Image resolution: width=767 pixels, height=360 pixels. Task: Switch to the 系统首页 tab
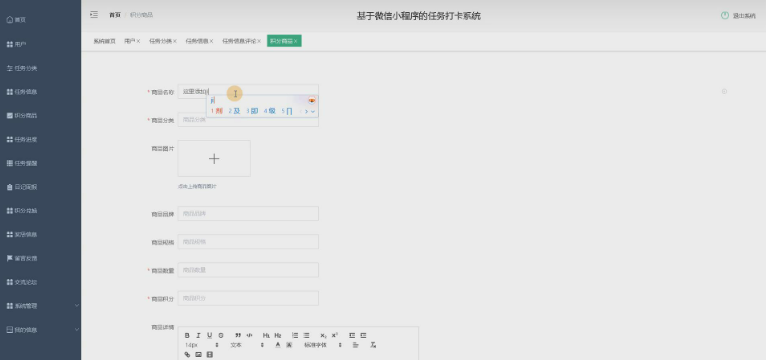tap(104, 41)
